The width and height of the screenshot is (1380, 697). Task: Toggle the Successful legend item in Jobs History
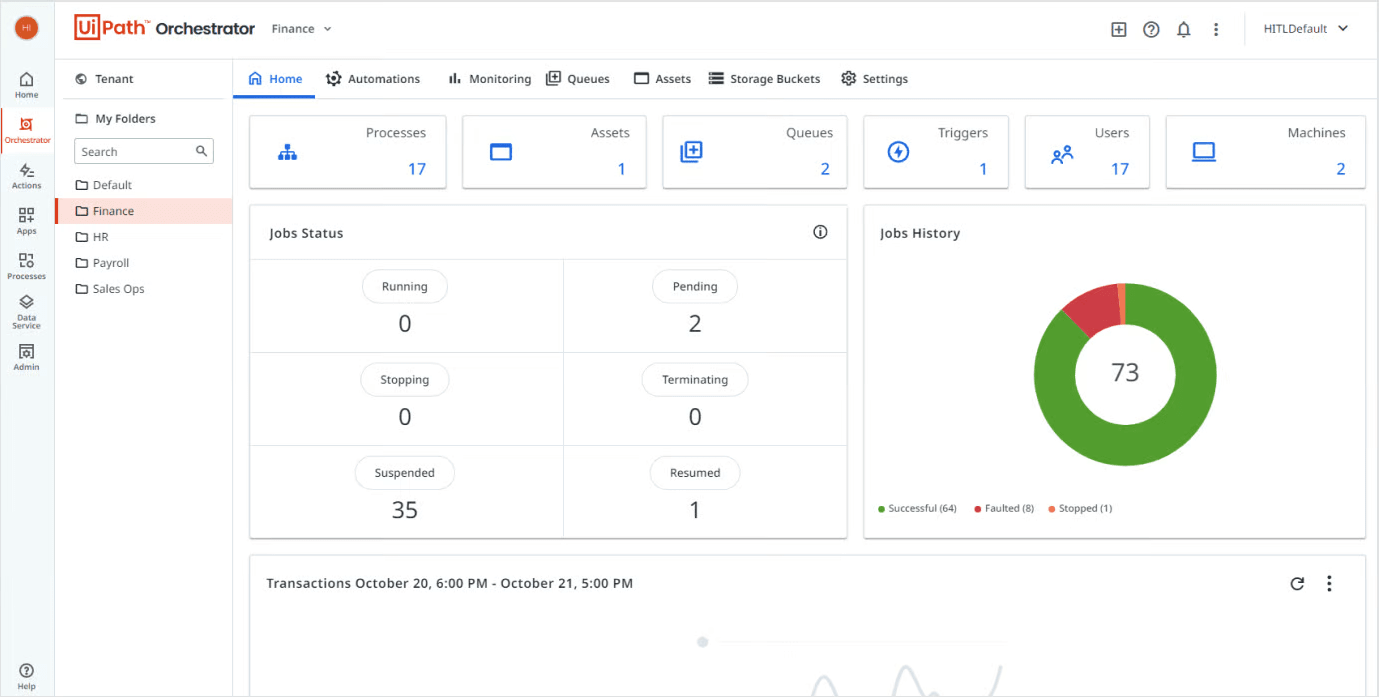tap(917, 509)
